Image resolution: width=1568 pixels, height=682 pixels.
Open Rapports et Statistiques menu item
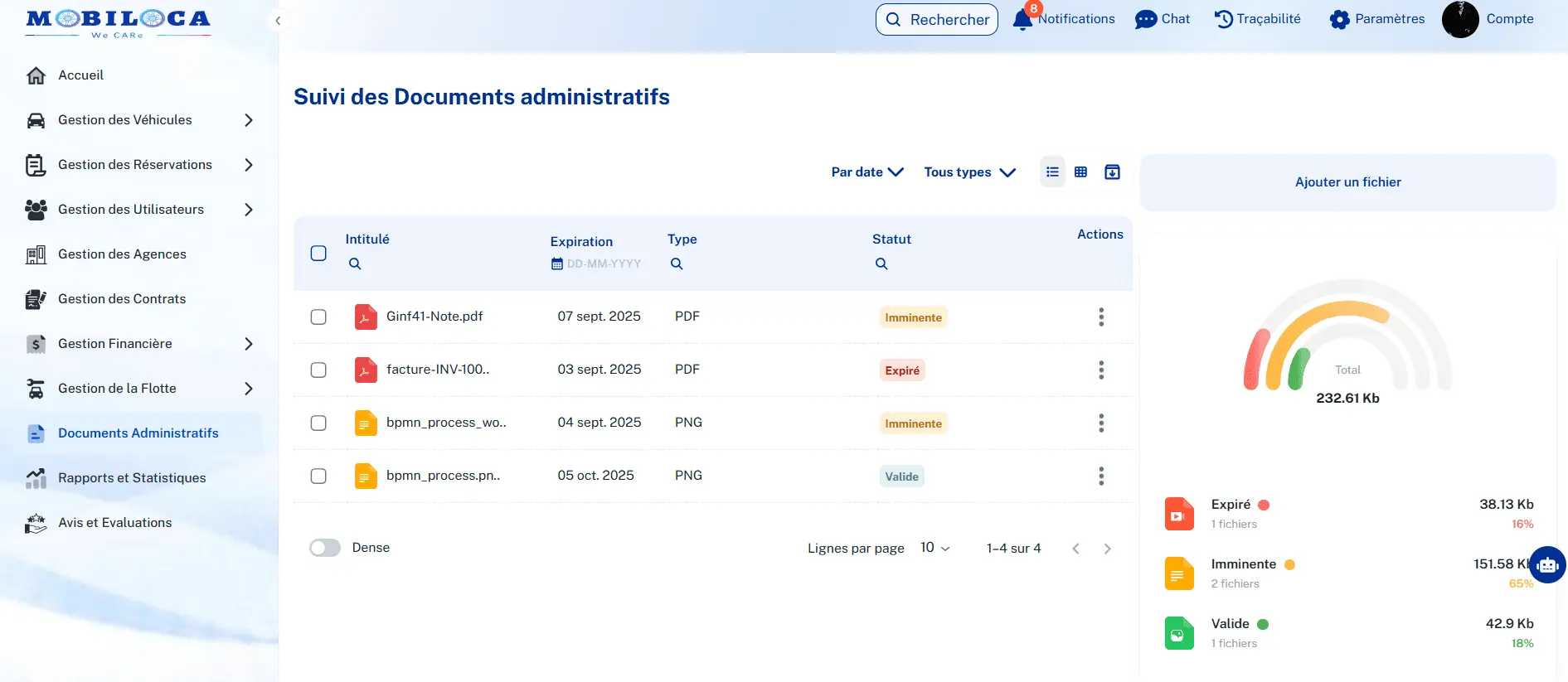coord(132,478)
